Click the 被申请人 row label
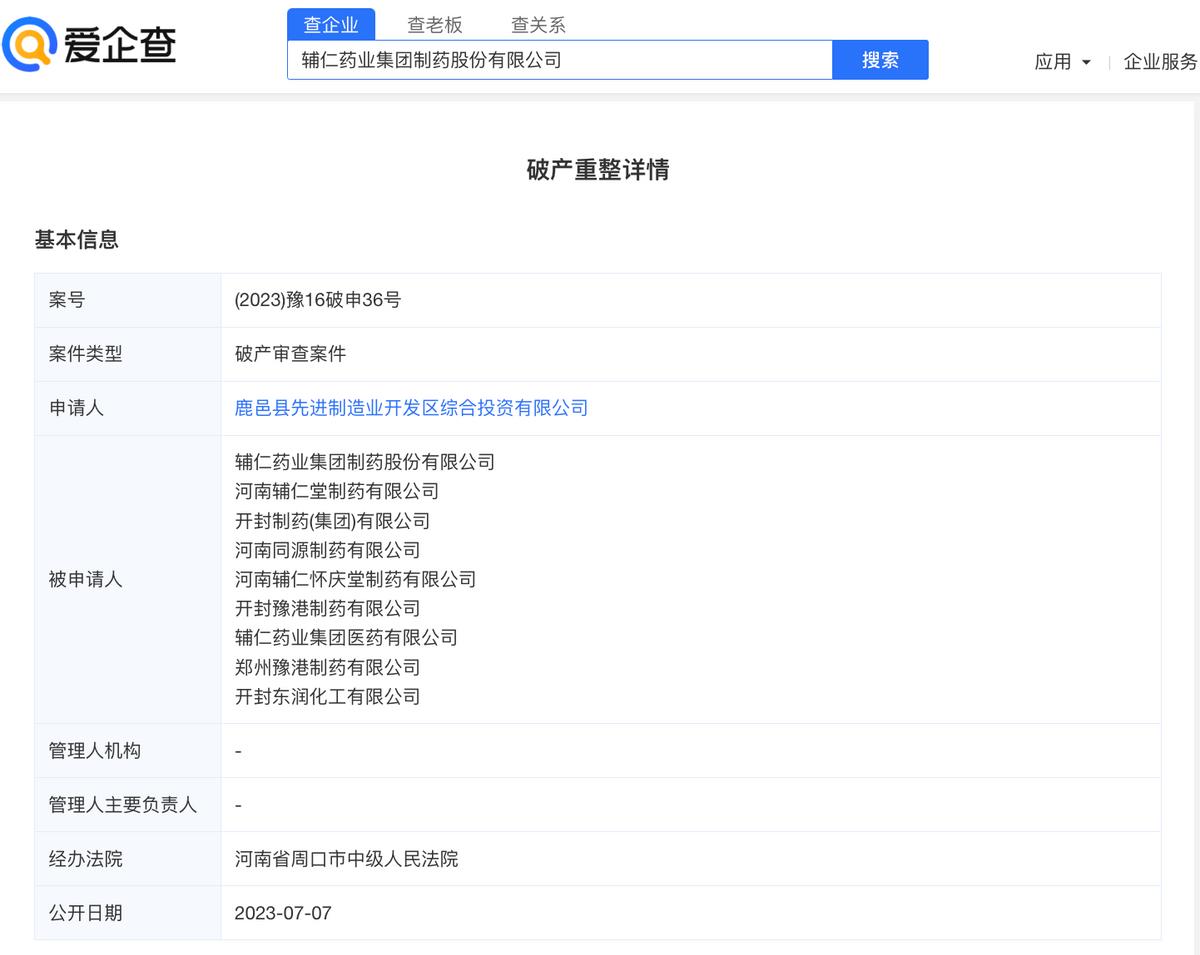The image size is (1200, 955). [x=86, y=579]
